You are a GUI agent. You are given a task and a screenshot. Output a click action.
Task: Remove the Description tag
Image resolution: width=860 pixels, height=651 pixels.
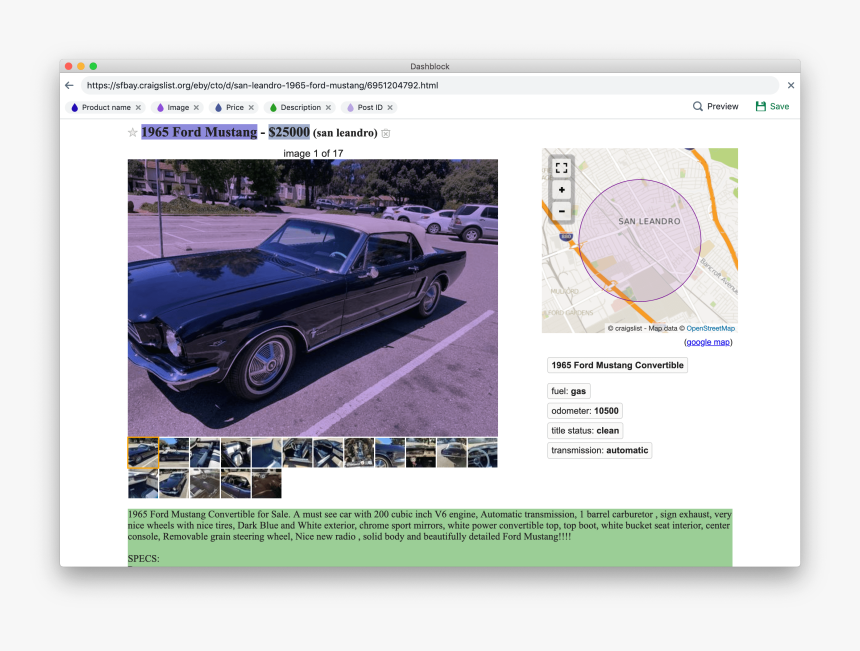click(329, 107)
